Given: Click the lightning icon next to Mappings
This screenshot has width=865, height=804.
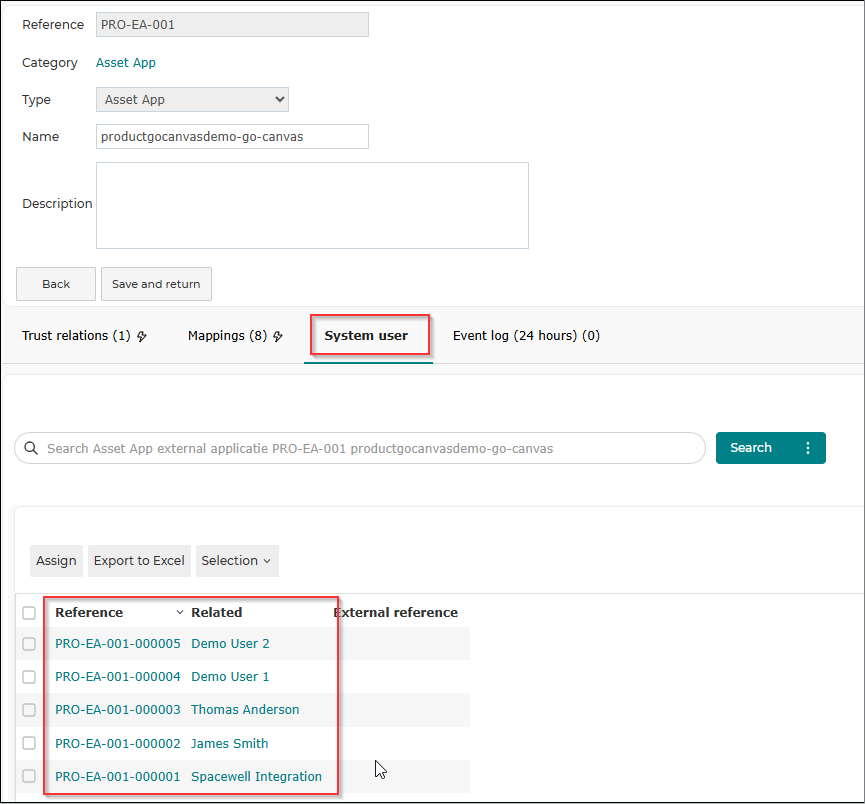Looking at the screenshot, I should [278, 336].
